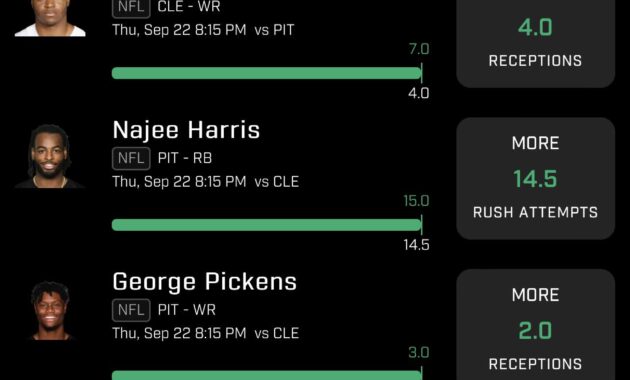Select George Pickens receptions progress bar
The height and width of the screenshot is (380, 630).
click(267, 376)
